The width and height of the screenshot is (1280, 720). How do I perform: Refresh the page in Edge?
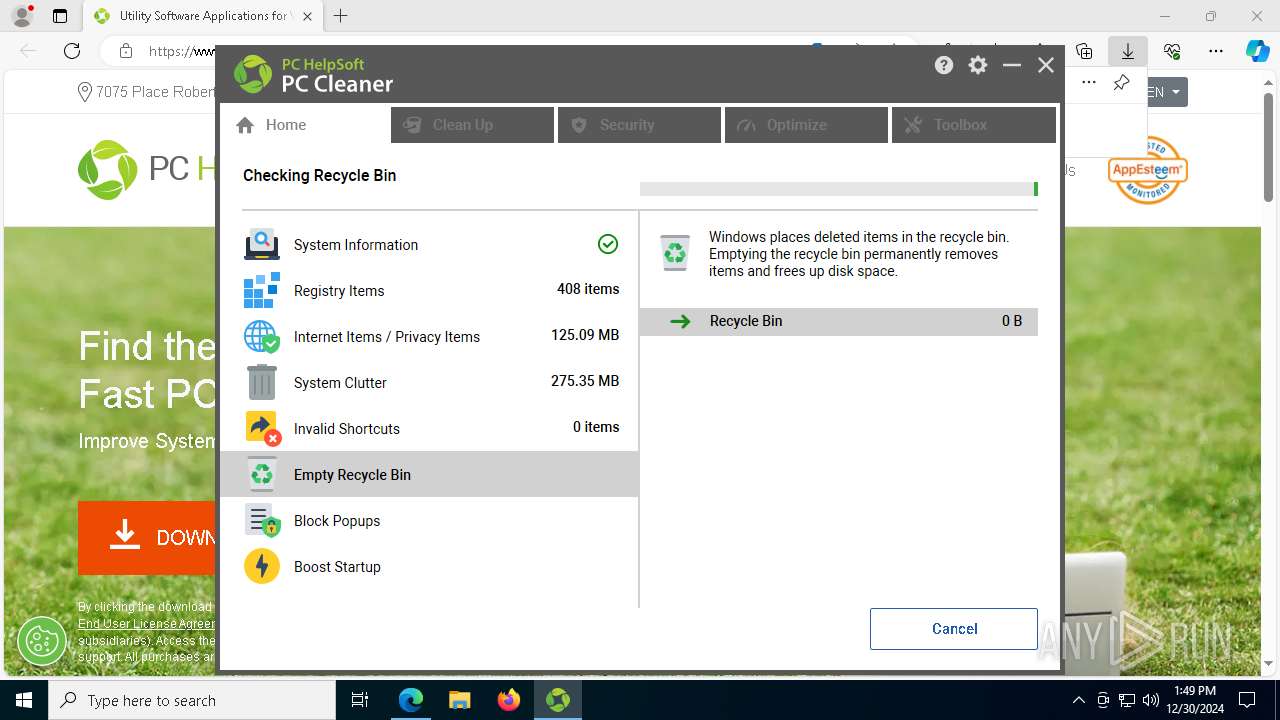(72, 51)
